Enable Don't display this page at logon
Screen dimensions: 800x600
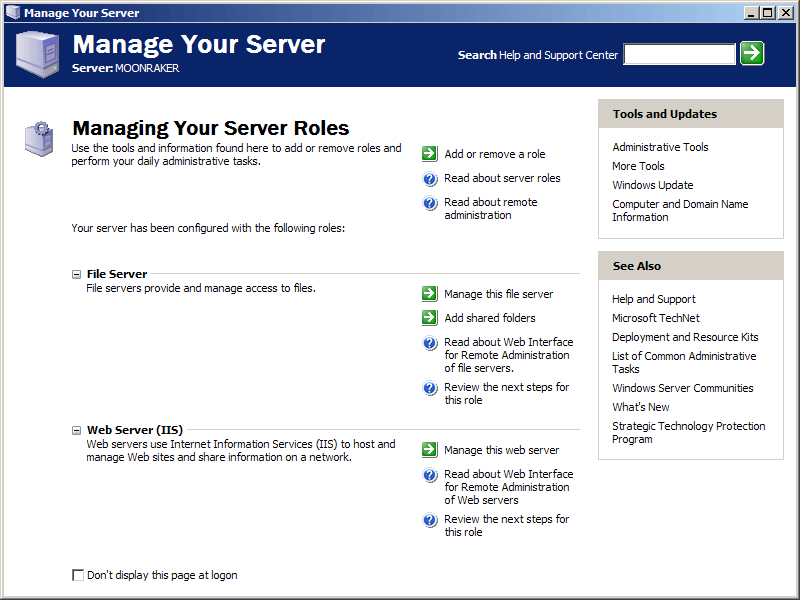pos(78,576)
